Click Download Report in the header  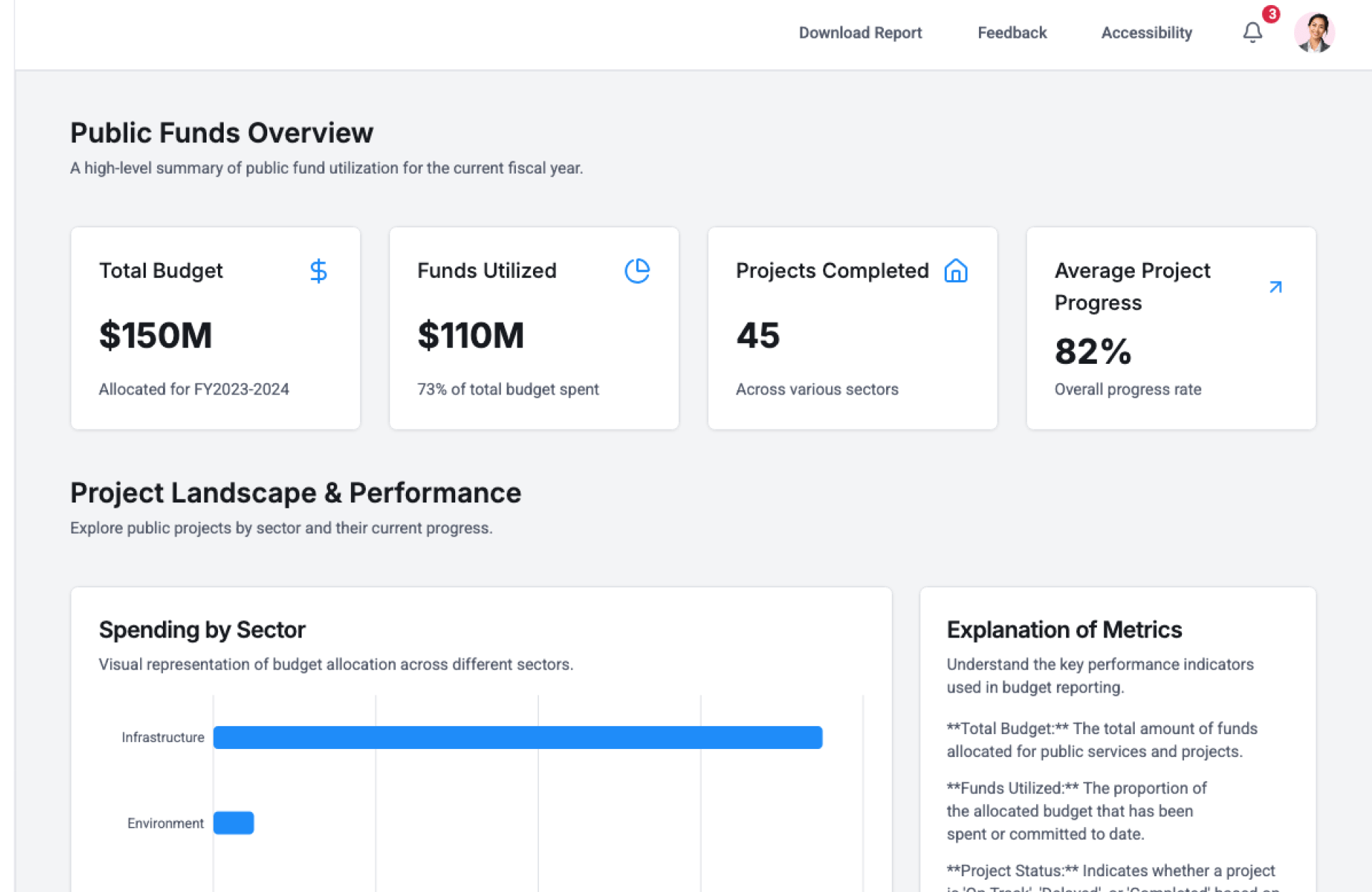860,33
